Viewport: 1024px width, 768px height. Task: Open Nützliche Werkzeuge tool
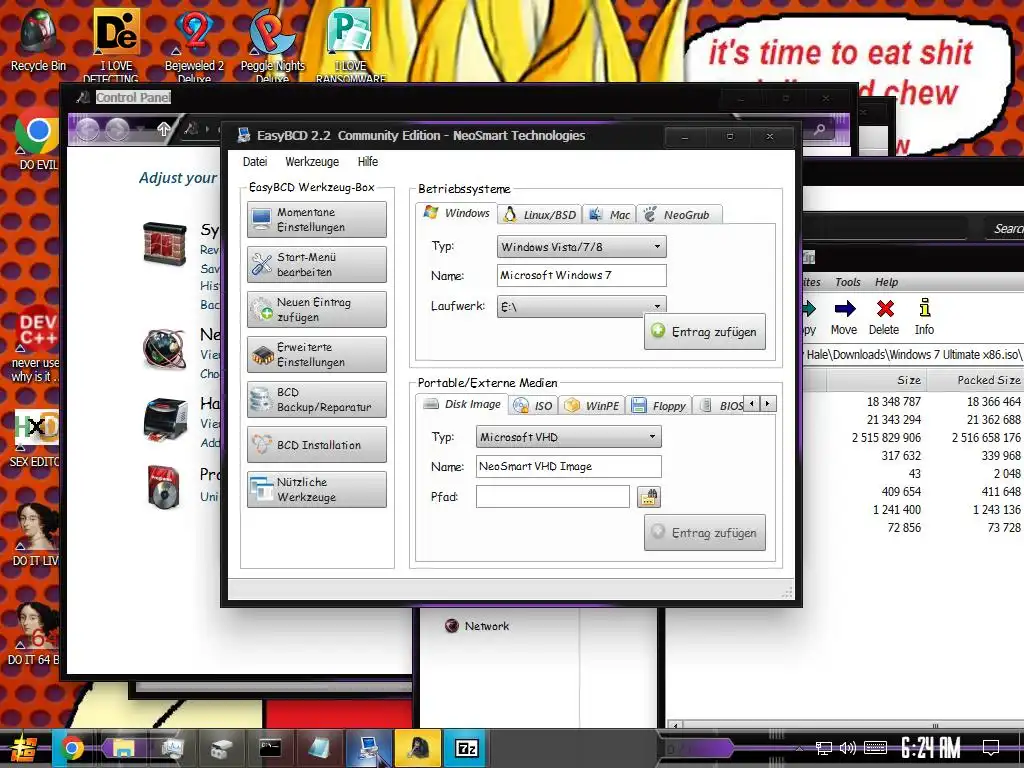coord(317,490)
